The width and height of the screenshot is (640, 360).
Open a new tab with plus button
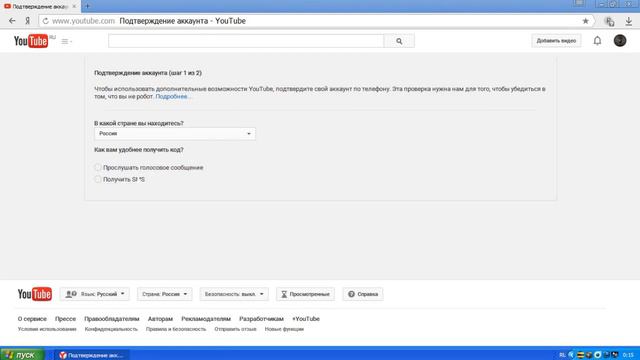coord(87,6)
